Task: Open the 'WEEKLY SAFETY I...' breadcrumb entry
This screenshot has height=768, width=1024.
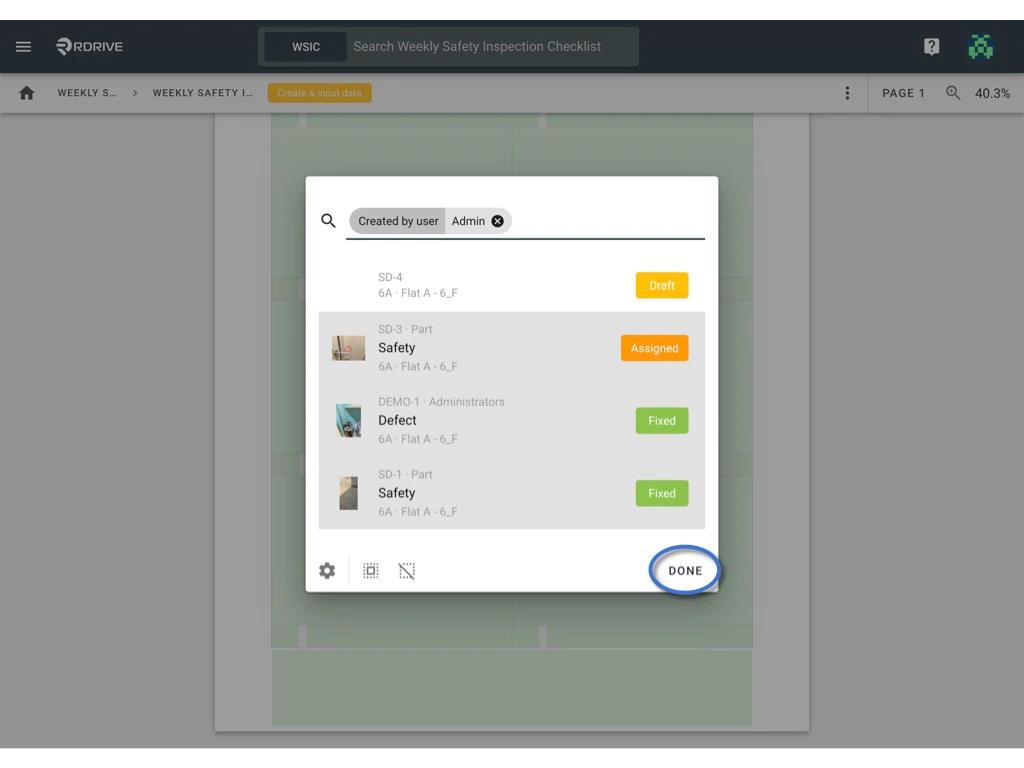Action: click(x=202, y=92)
